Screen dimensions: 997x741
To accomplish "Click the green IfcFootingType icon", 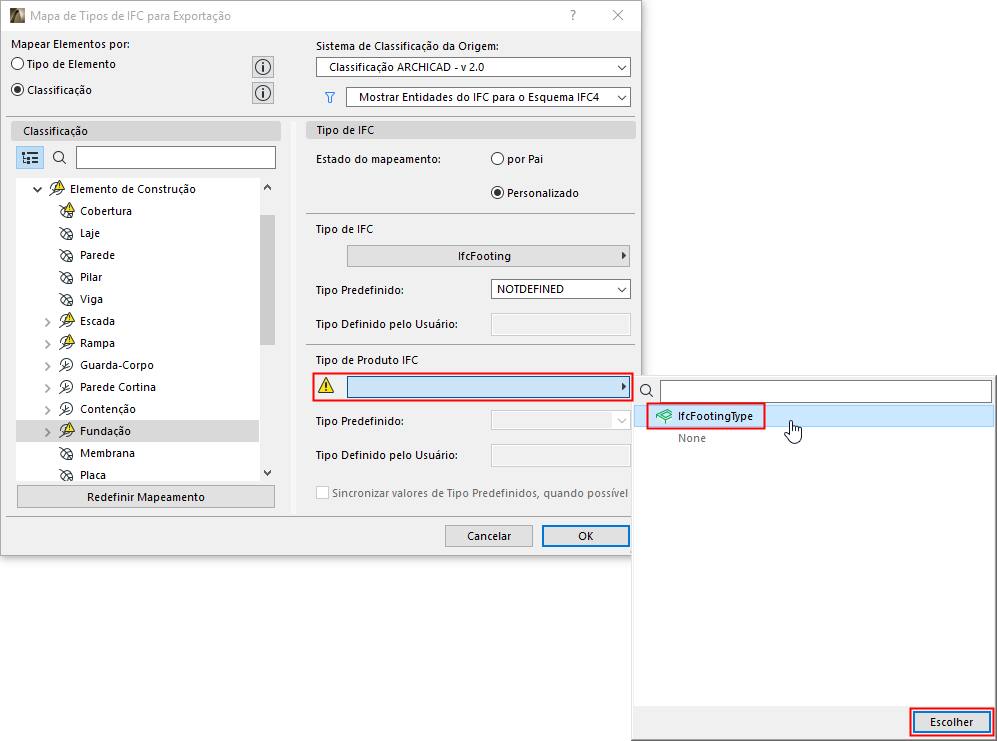I will coord(663,416).
